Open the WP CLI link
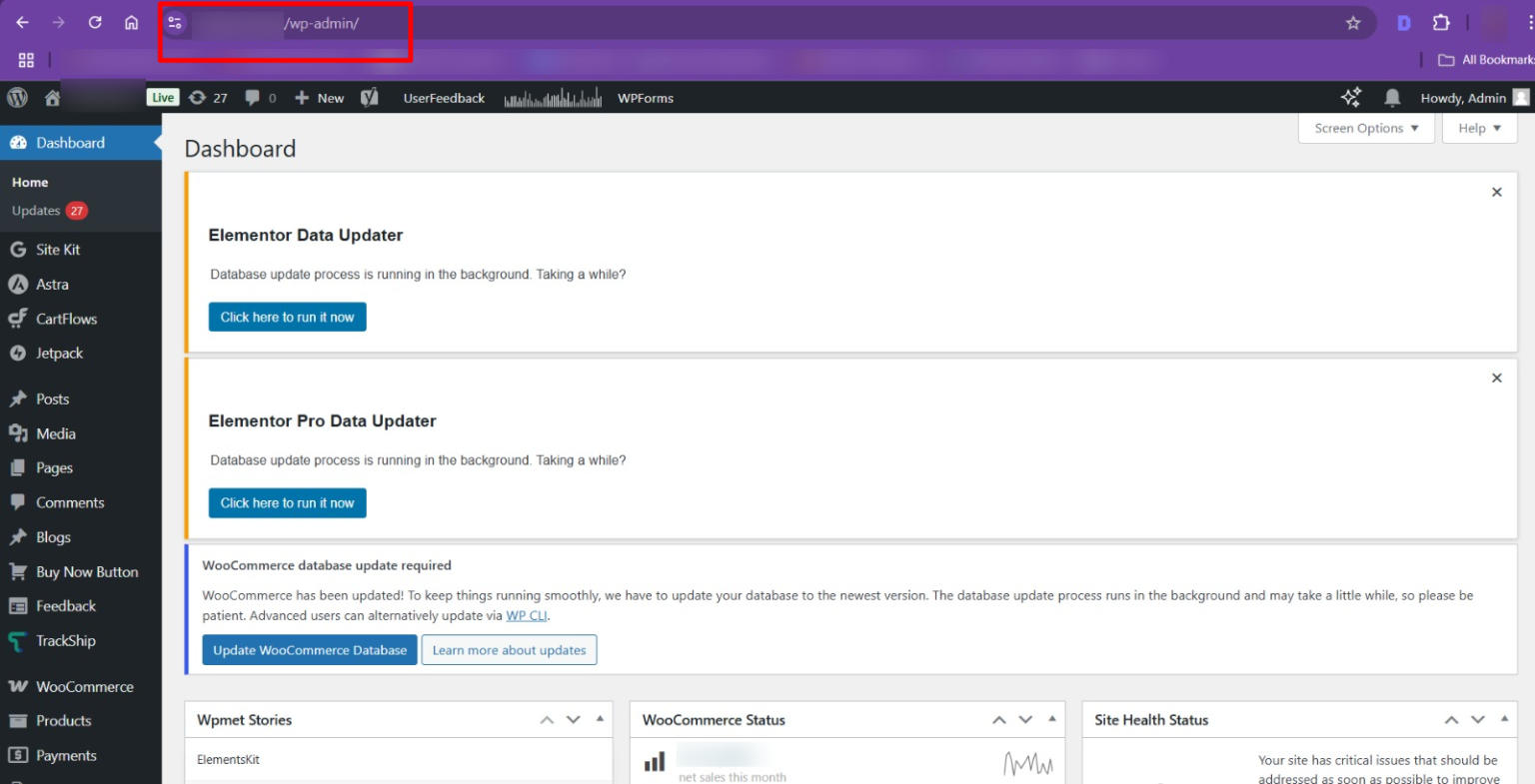Viewport: 1535px width, 784px height. (x=527, y=615)
